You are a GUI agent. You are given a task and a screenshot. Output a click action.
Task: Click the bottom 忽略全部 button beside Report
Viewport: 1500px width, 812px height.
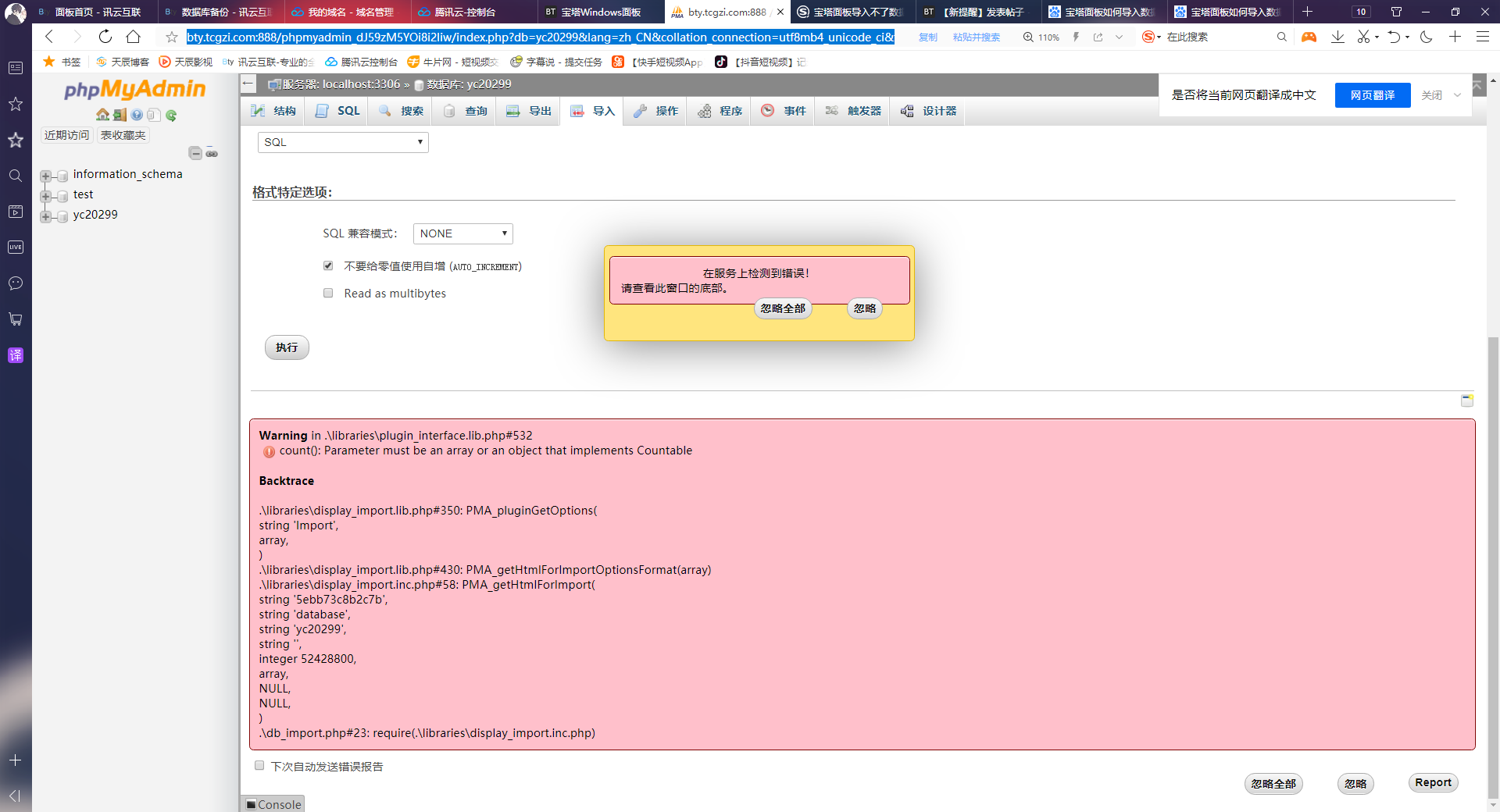pos(1273,784)
